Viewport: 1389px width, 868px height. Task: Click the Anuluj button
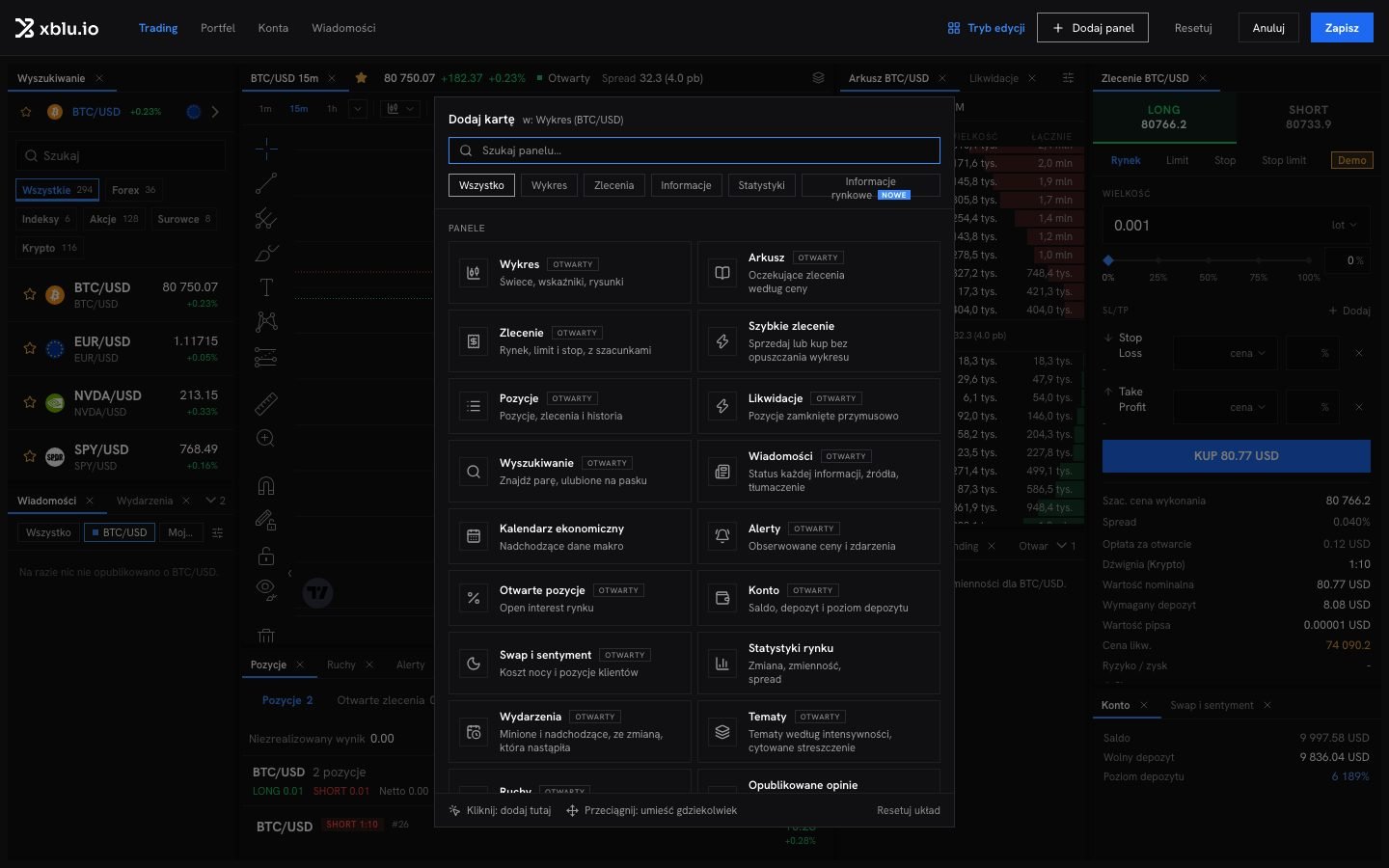click(1268, 28)
